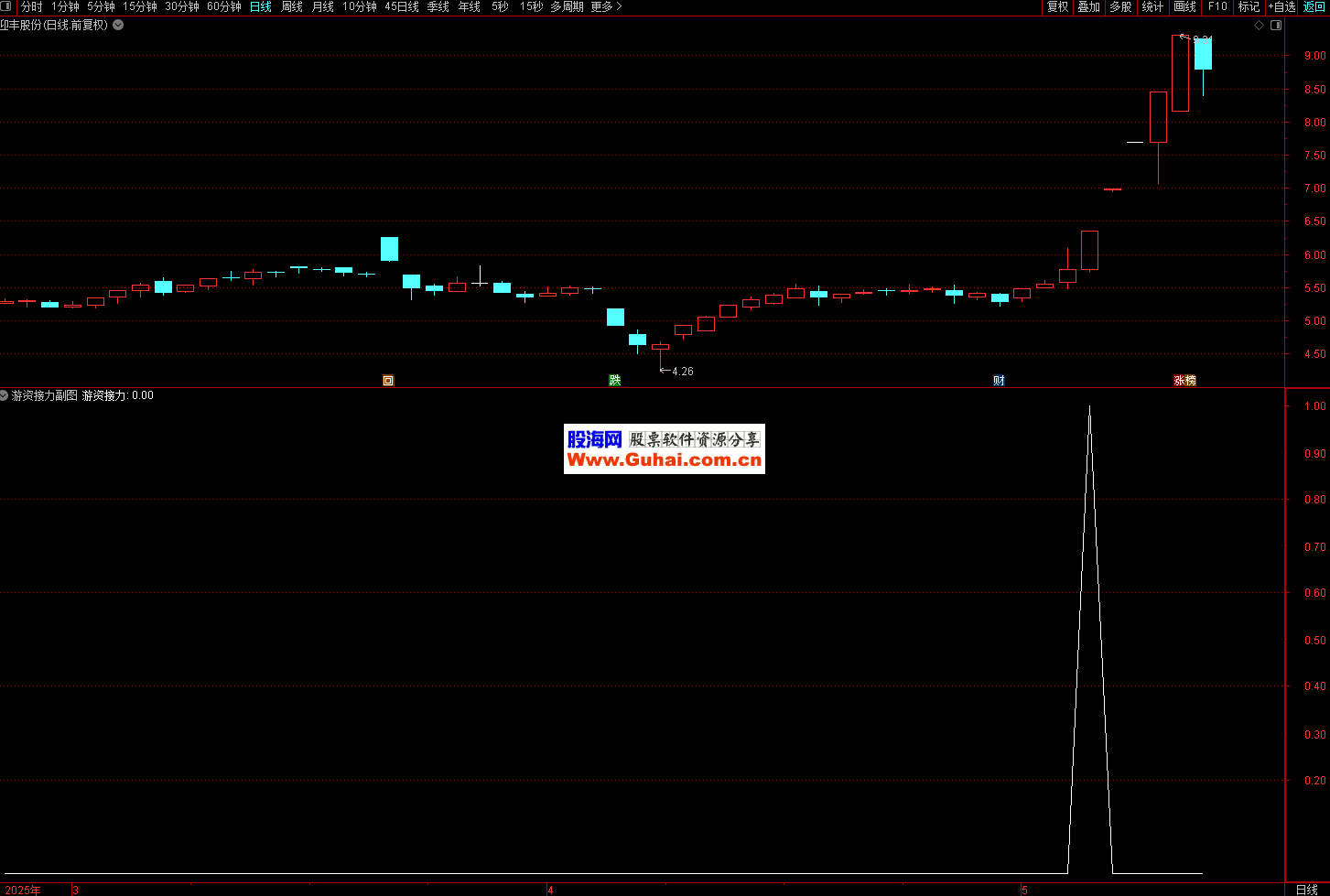Image resolution: width=1330 pixels, height=896 pixels.
Task: Expand 更多 period options
Action: click(606, 6)
